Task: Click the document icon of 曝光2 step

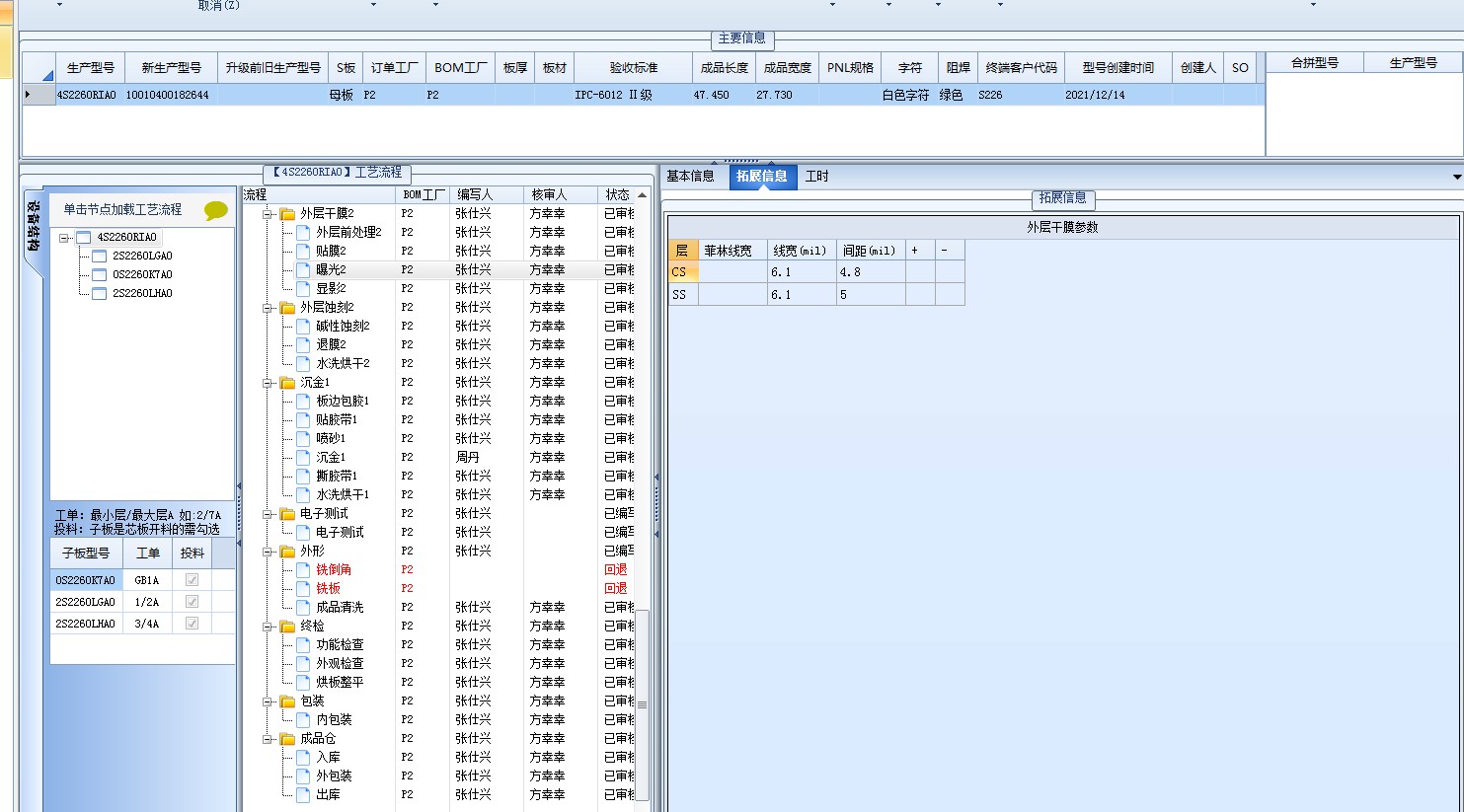Action: pyautogui.click(x=303, y=270)
